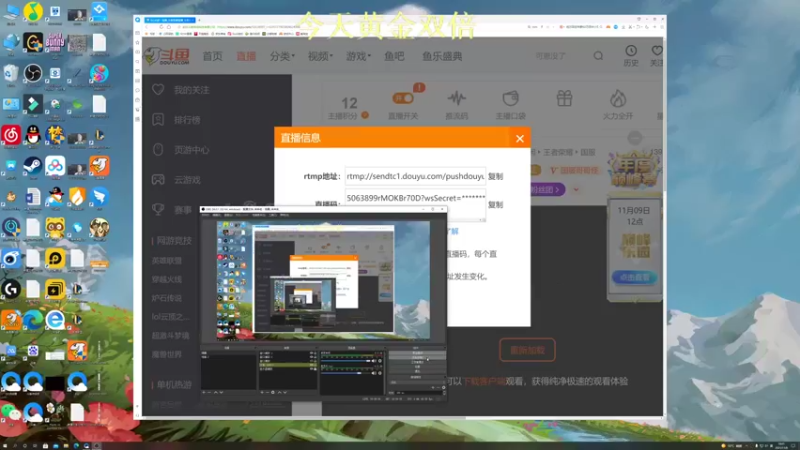Expand the 游戏 games dropdown

[x=358, y=56]
